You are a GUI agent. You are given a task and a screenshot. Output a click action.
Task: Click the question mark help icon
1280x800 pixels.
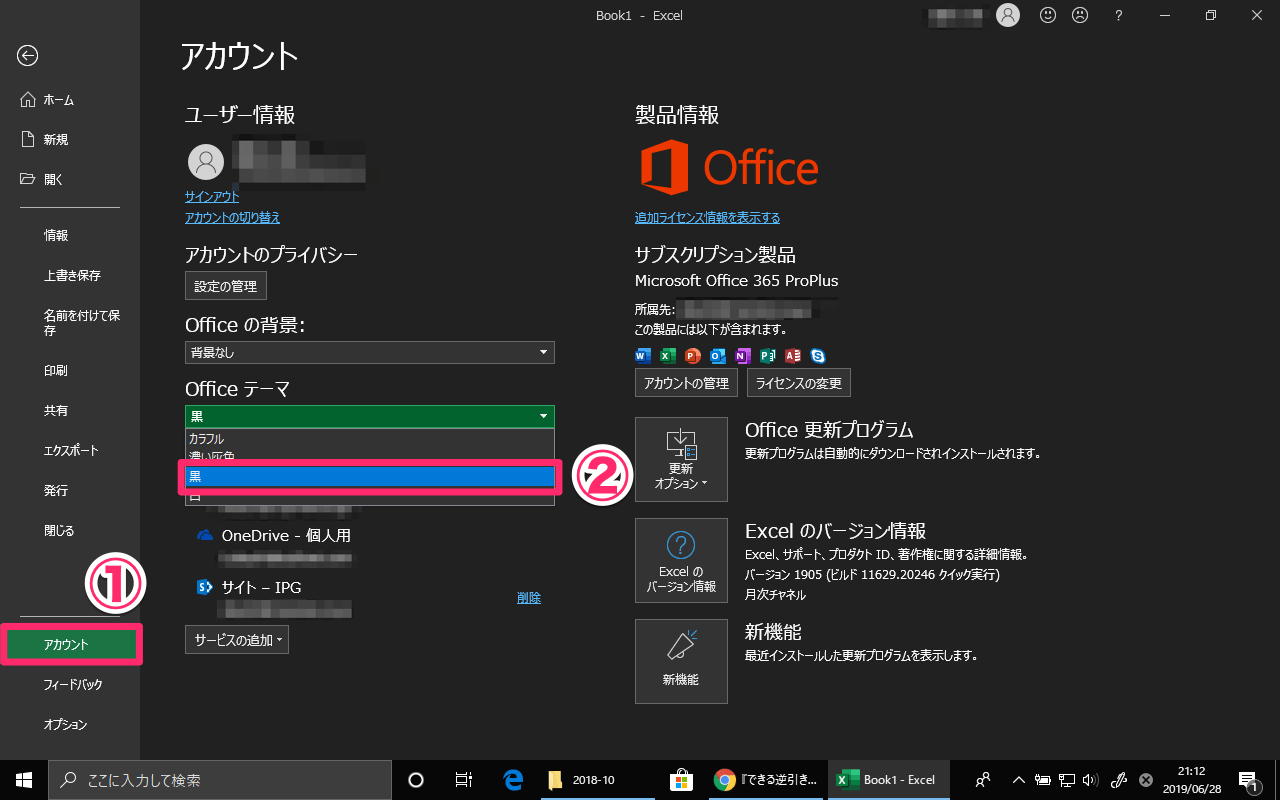click(x=1119, y=15)
